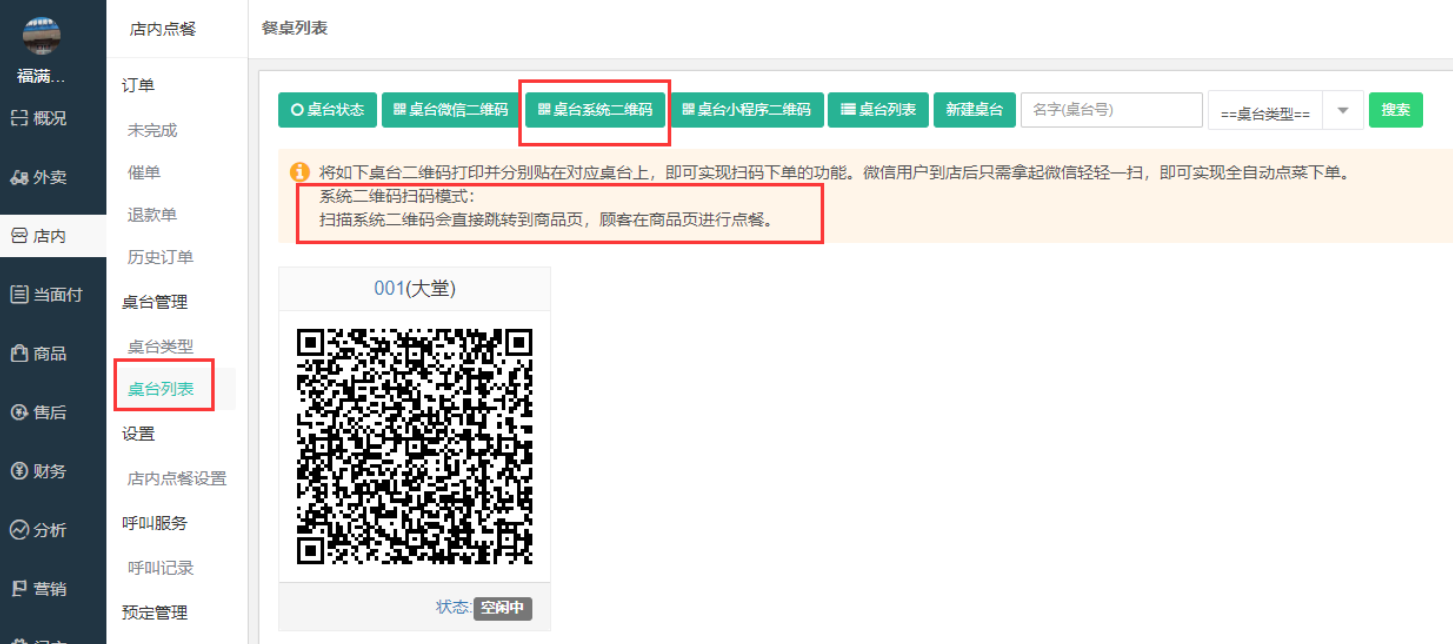Click the store avatar image
Viewport: 1453px width, 644px height.
42,35
